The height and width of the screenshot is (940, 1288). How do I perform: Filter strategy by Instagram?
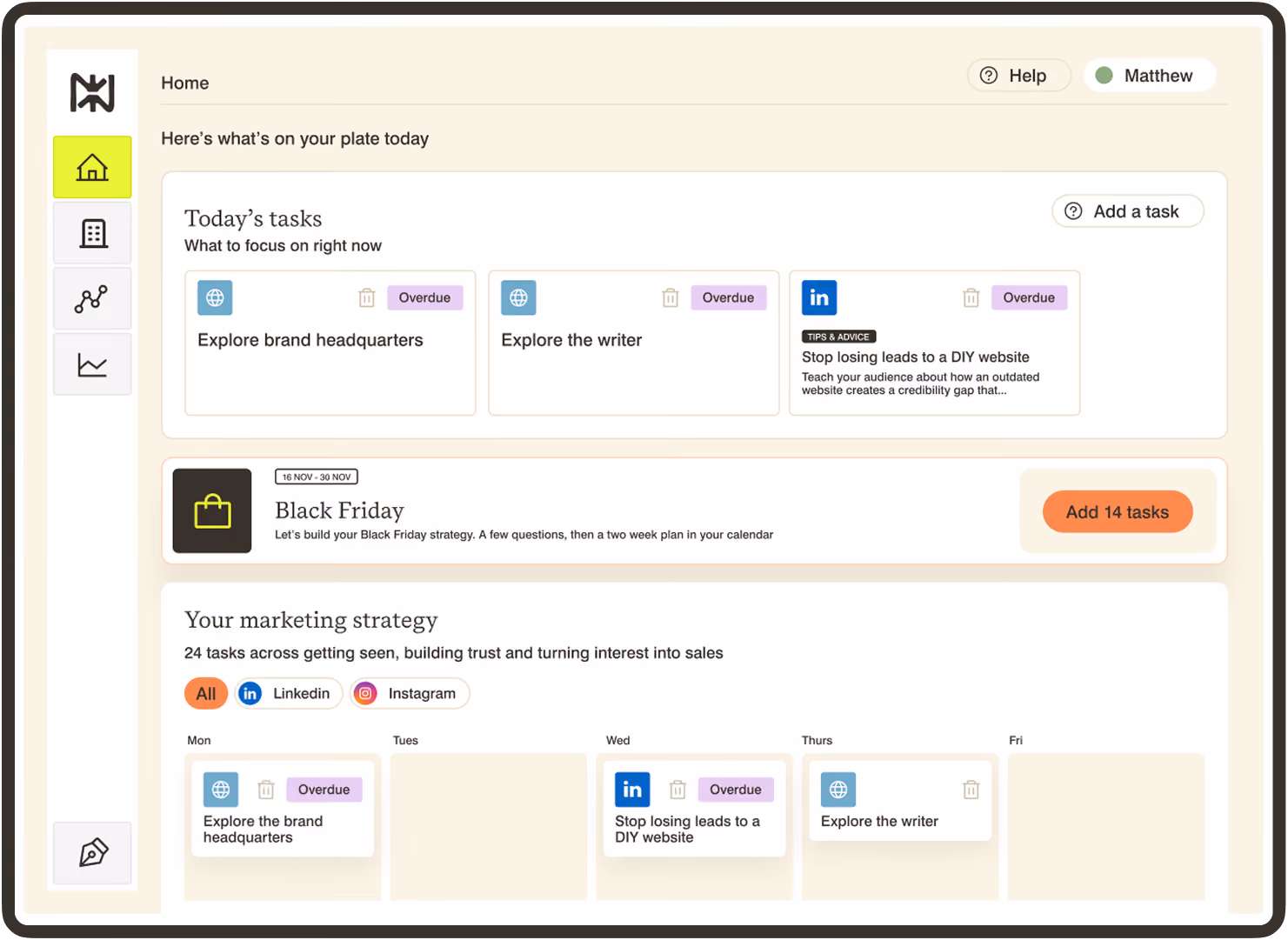(410, 693)
